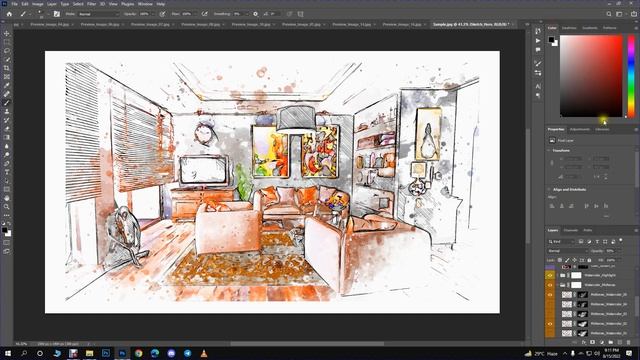Open the Window menu
This screenshot has height=360, width=640.
145,4
